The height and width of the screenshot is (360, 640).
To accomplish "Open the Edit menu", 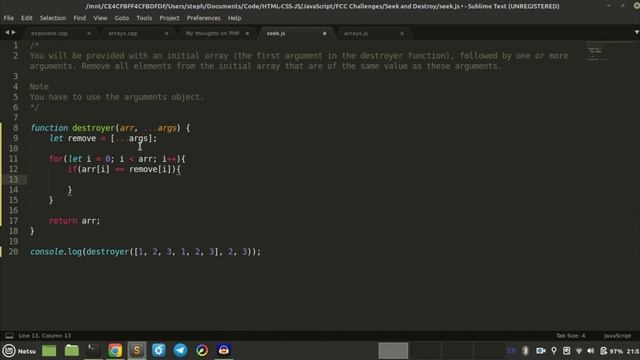I will [x=27, y=18].
